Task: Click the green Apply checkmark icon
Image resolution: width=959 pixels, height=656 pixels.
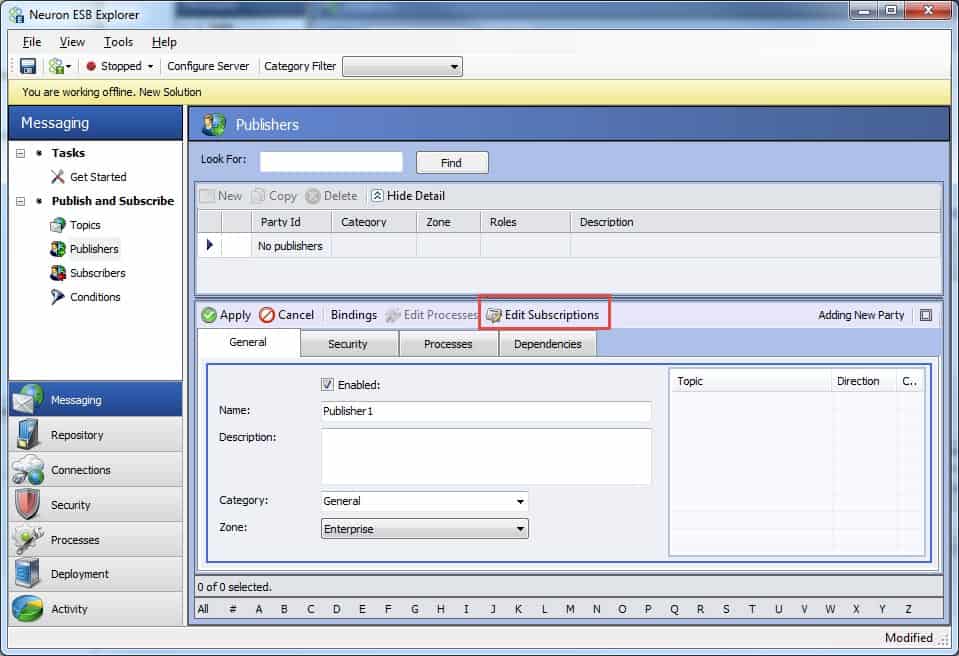Action: [209, 315]
